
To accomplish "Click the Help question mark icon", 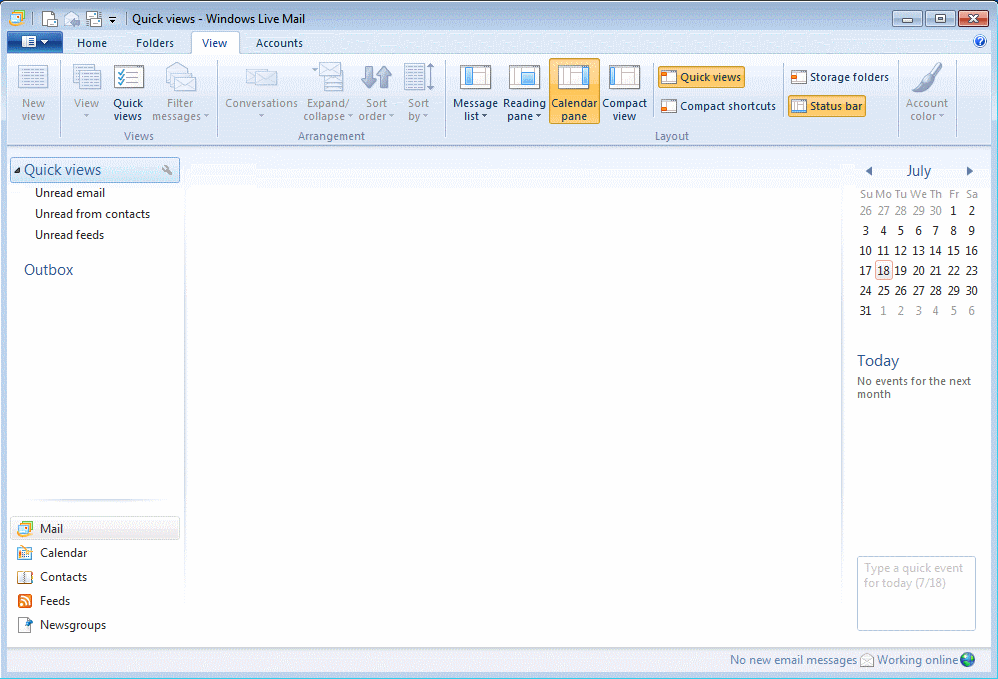I will click(980, 42).
